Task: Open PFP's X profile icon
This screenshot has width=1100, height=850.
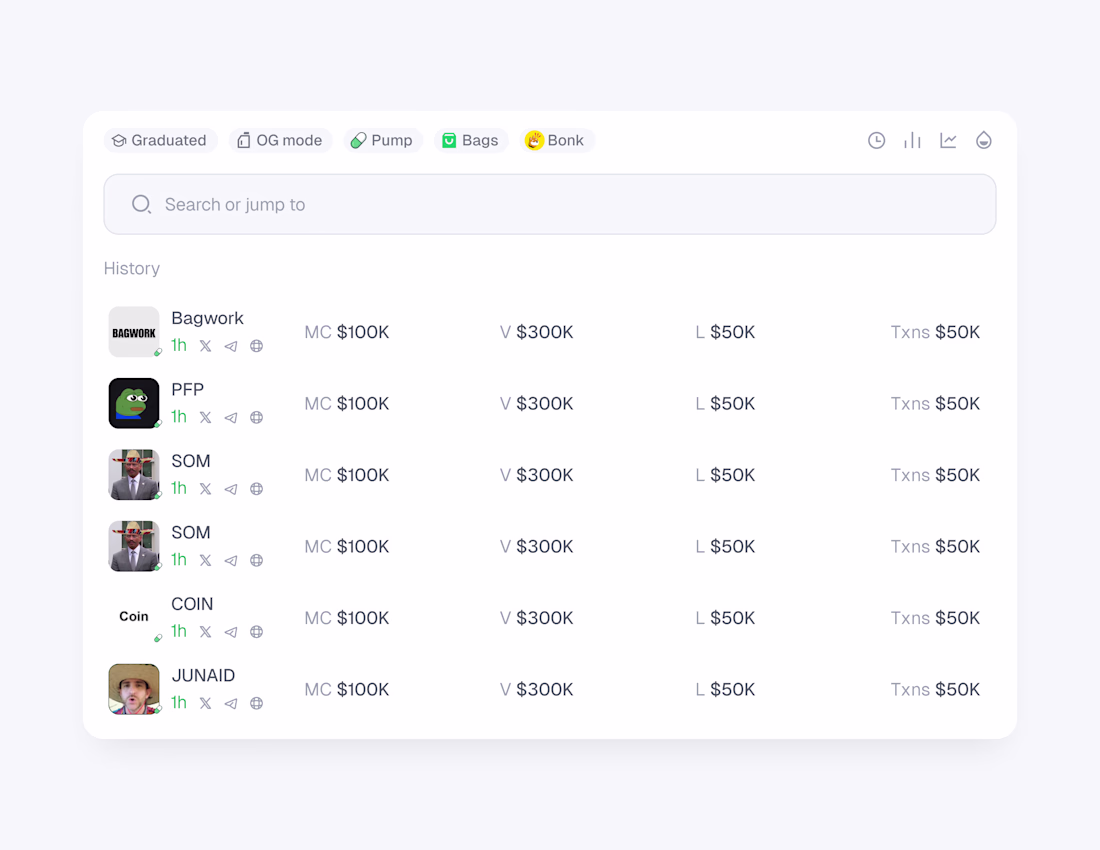Action: (x=205, y=417)
